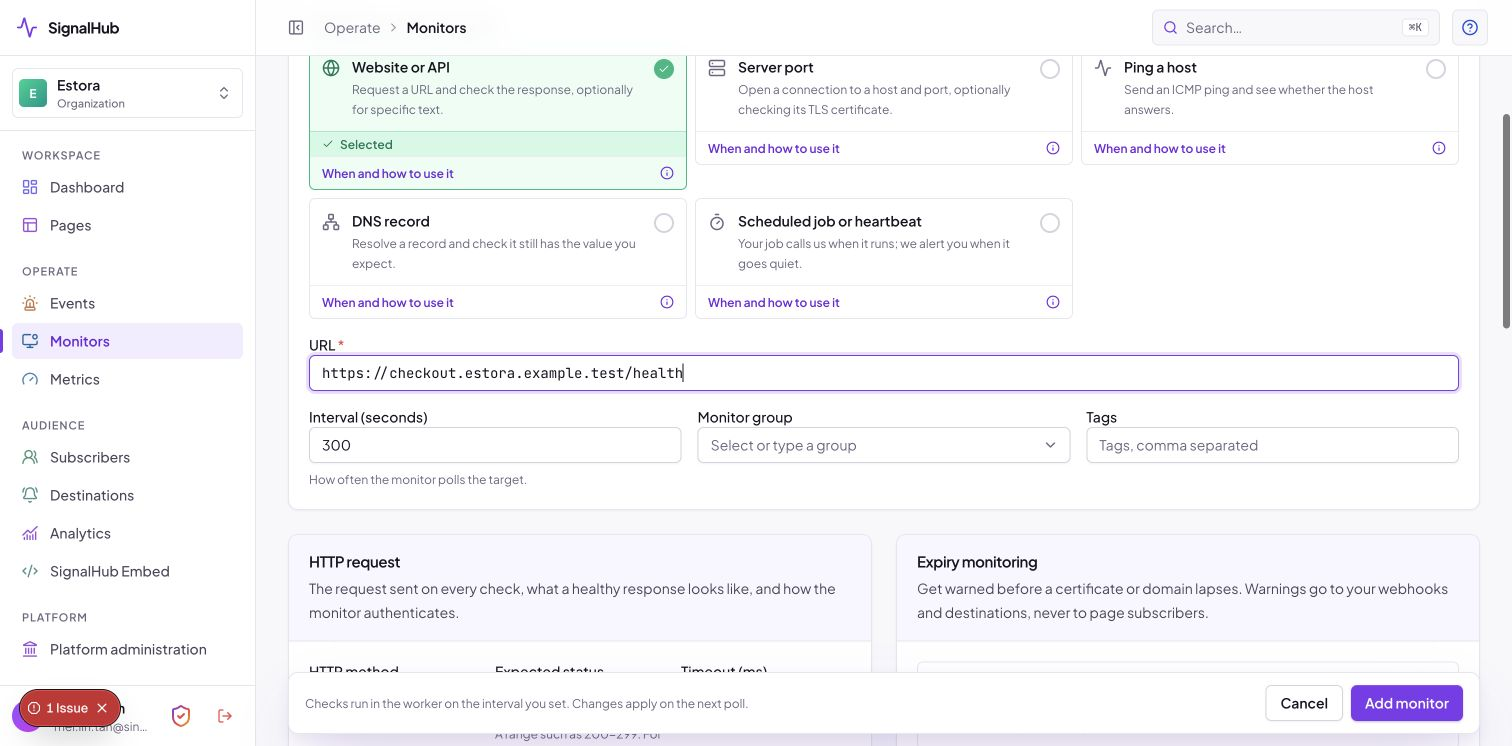Click the info icon on Server port card
1512x746 pixels.
pos(1053,148)
